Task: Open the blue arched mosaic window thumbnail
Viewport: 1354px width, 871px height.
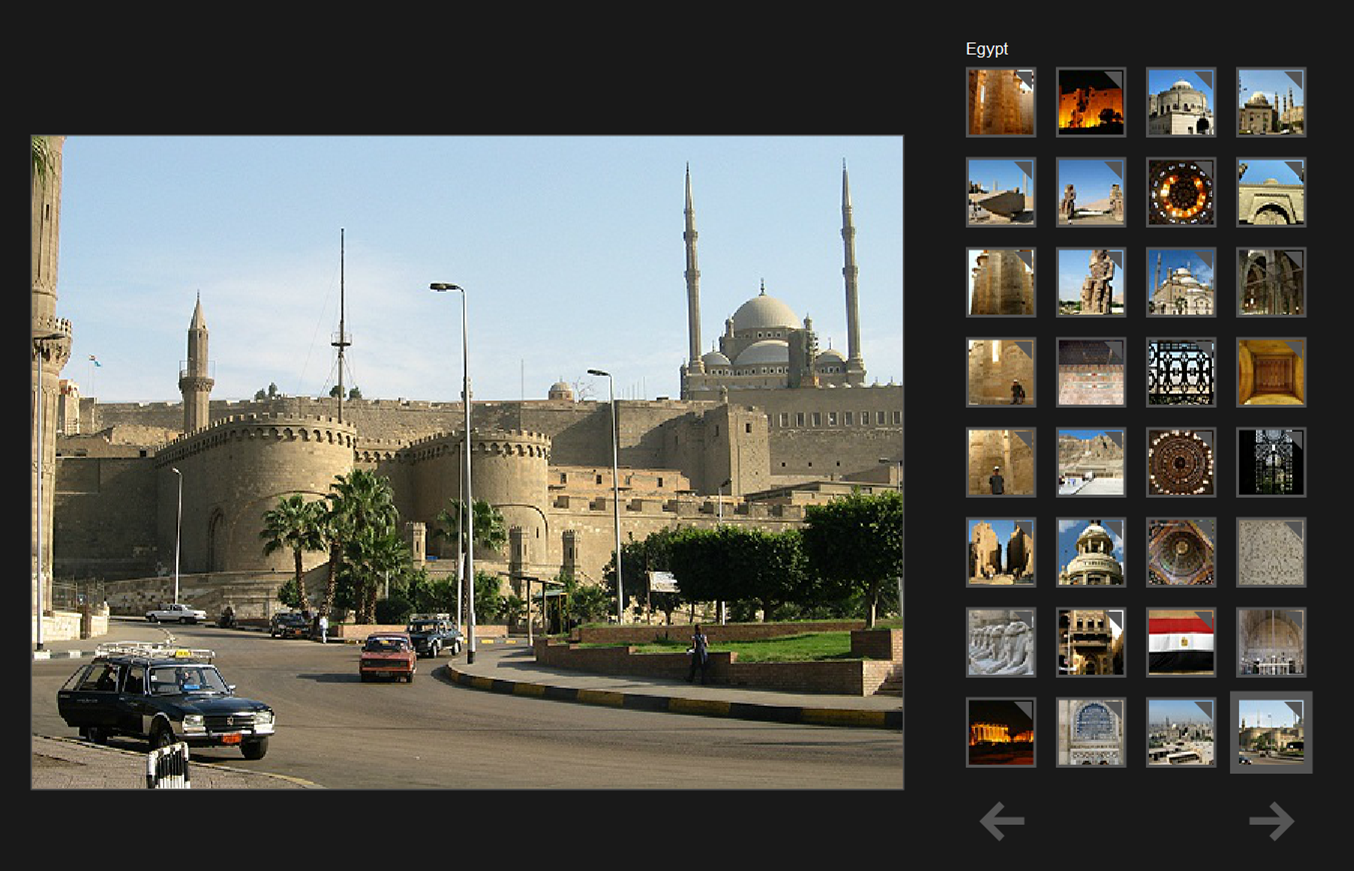Action: point(1091,732)
